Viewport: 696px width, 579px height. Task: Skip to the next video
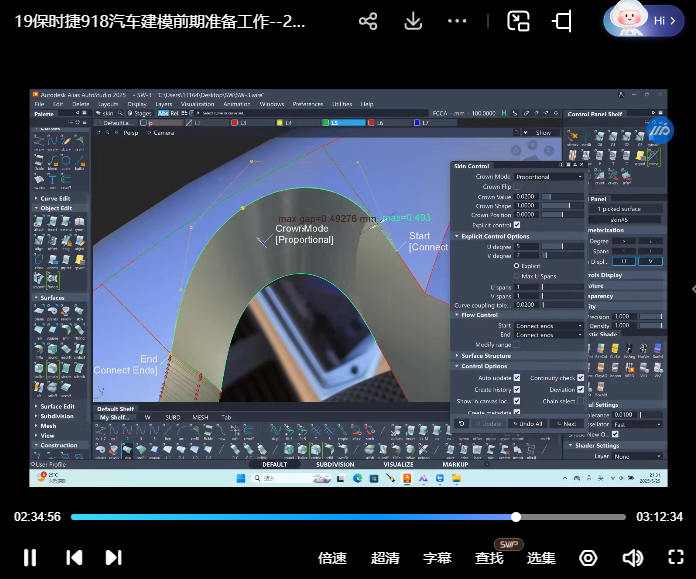tap(114, 558)
